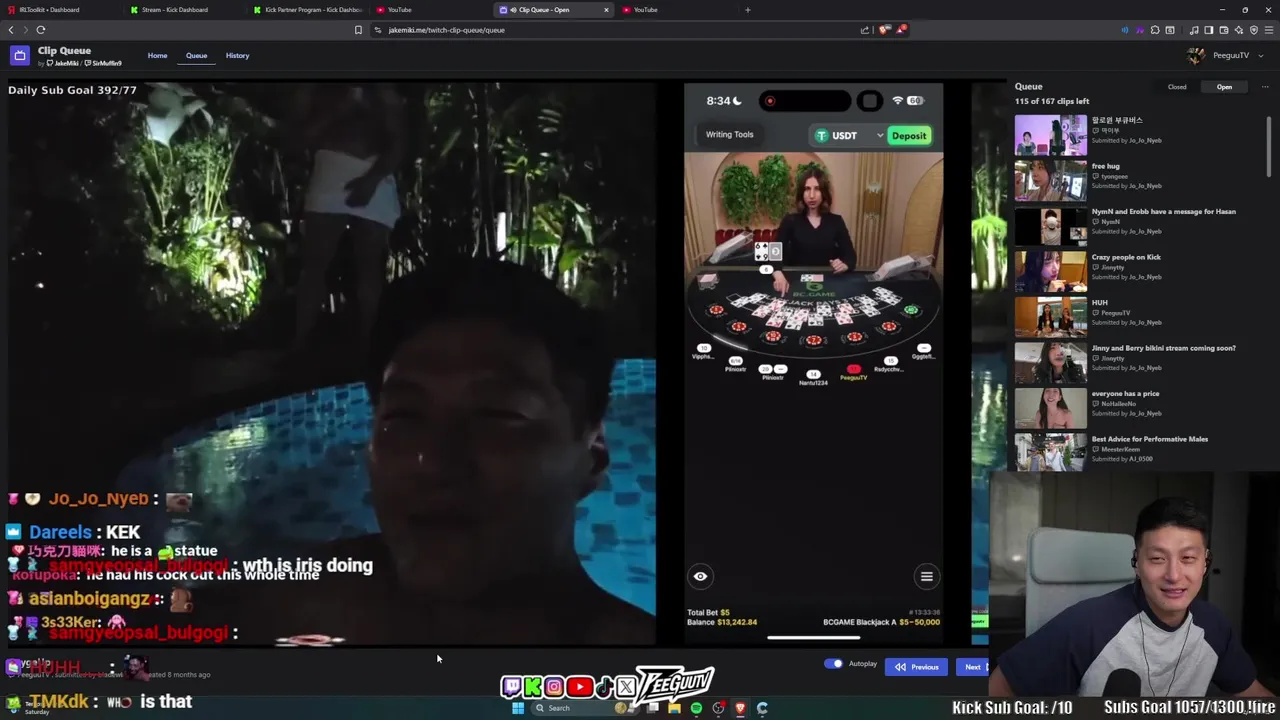Open the Queue tab

[196, 56]
